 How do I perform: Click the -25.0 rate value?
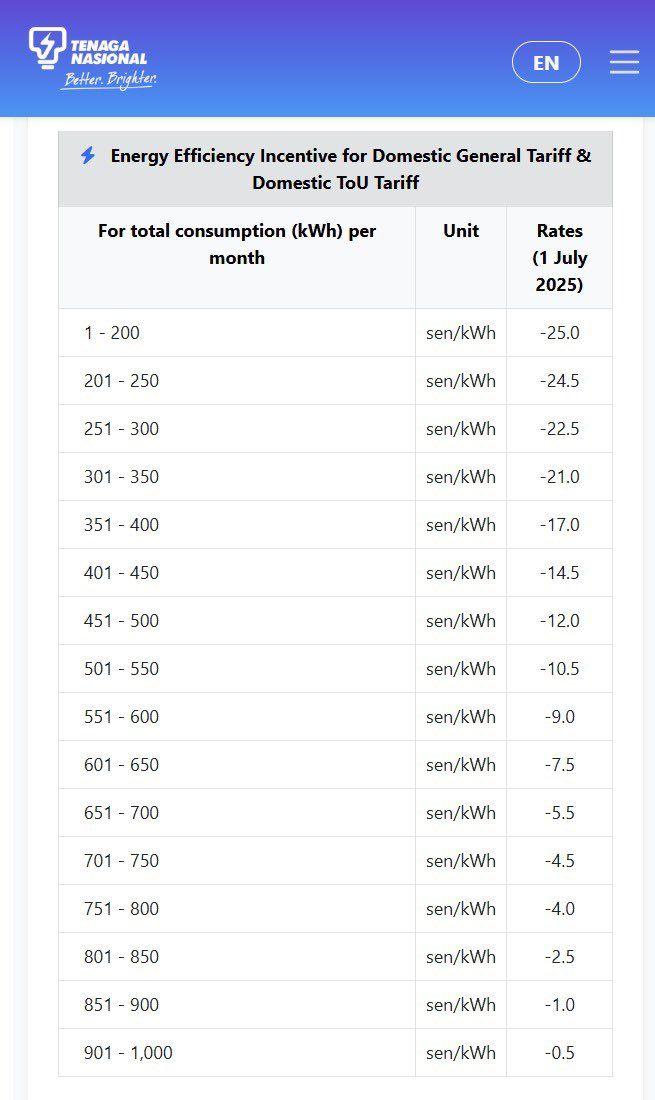click(559, 333)
